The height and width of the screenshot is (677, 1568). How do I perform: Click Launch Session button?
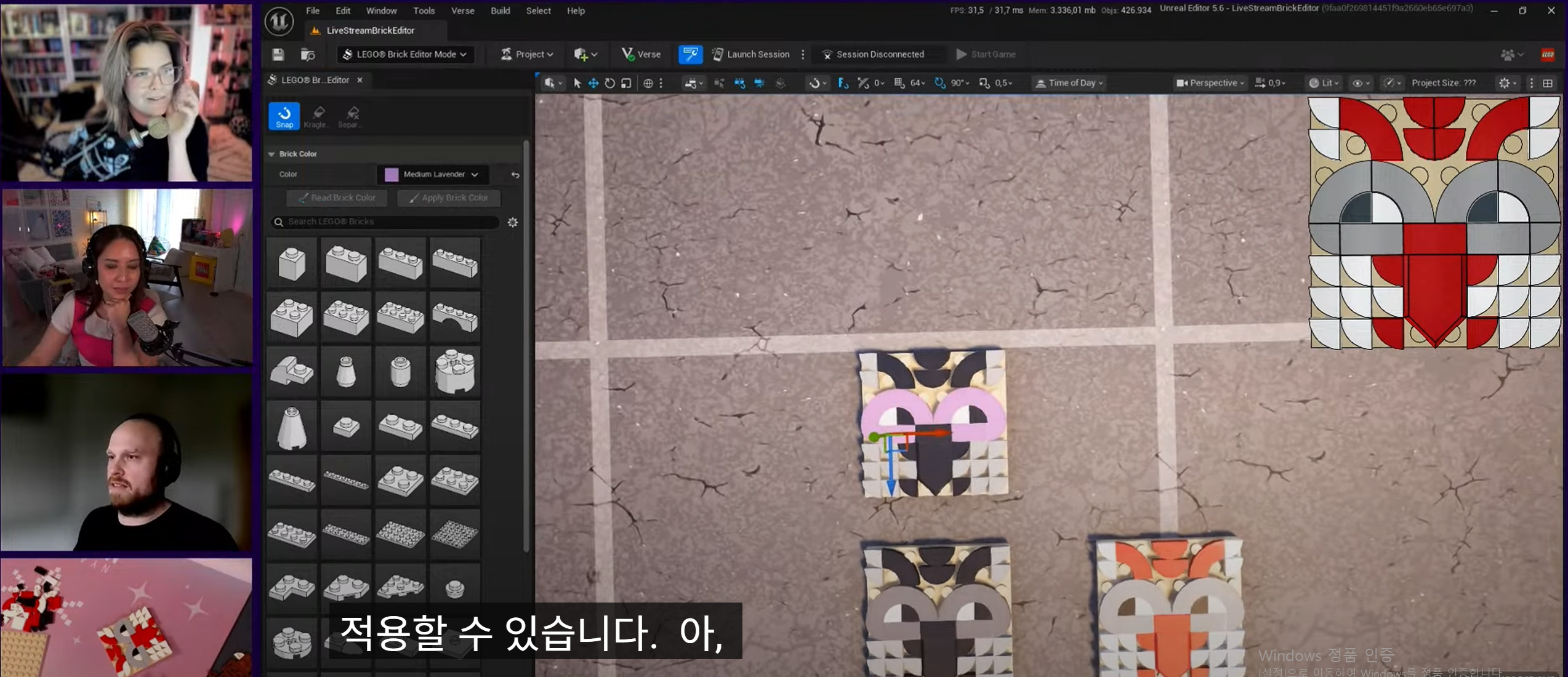pyautogui.click(x=751, y=54)
